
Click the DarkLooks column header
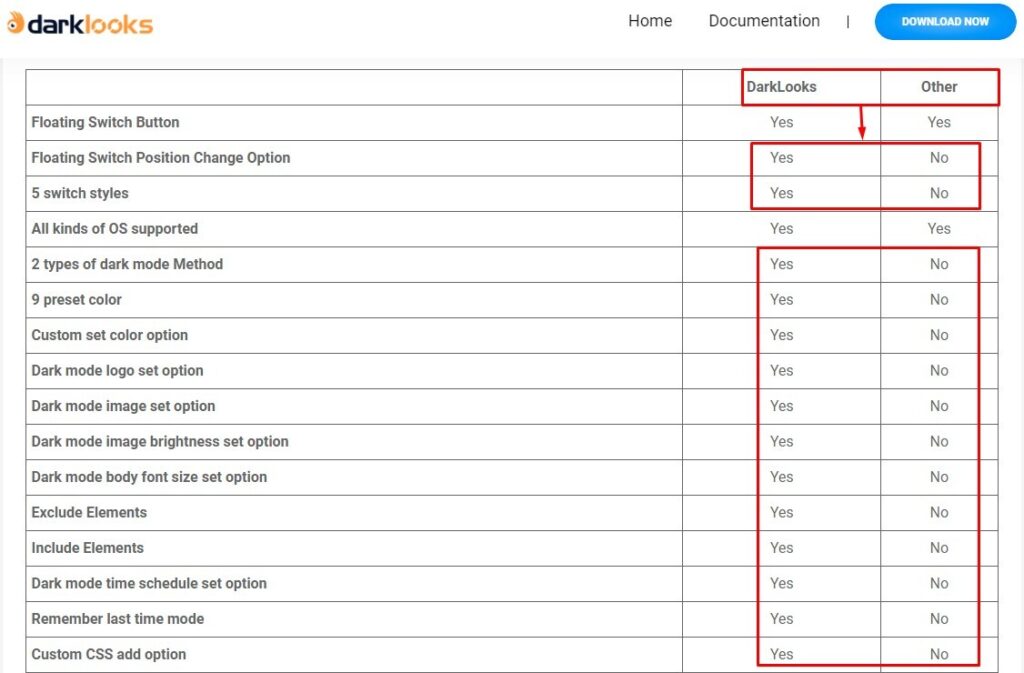pos(781,87)
